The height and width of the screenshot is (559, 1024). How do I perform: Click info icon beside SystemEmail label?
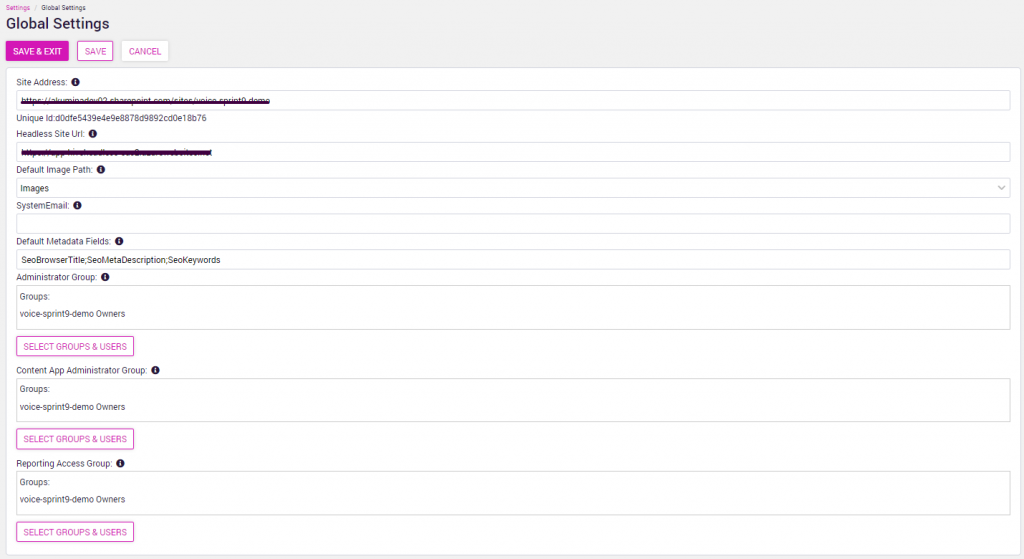(78, 205)
